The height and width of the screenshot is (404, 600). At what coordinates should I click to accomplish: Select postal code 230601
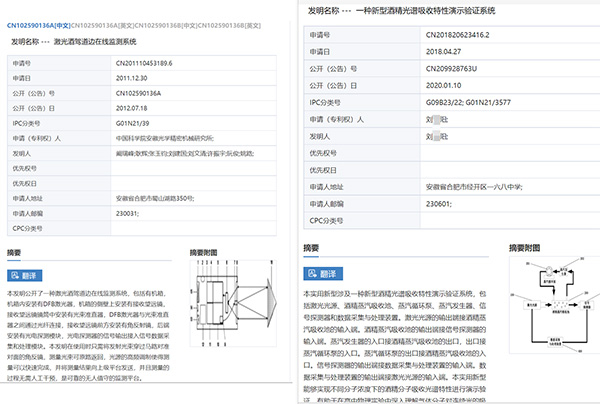(x=439, y=204)
